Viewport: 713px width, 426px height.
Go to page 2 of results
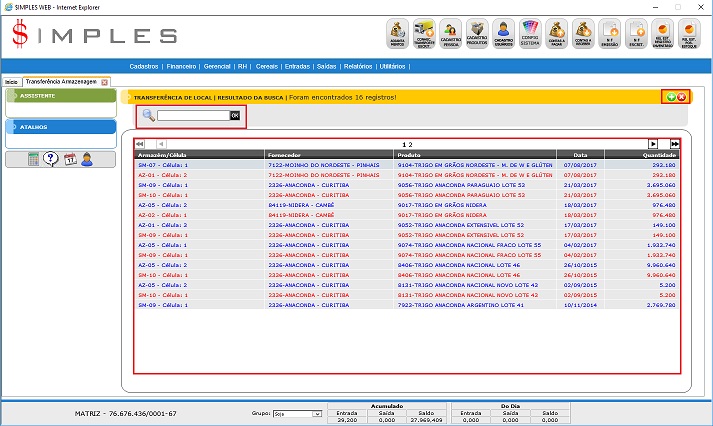pyautogui.click(x=410, y=145)
